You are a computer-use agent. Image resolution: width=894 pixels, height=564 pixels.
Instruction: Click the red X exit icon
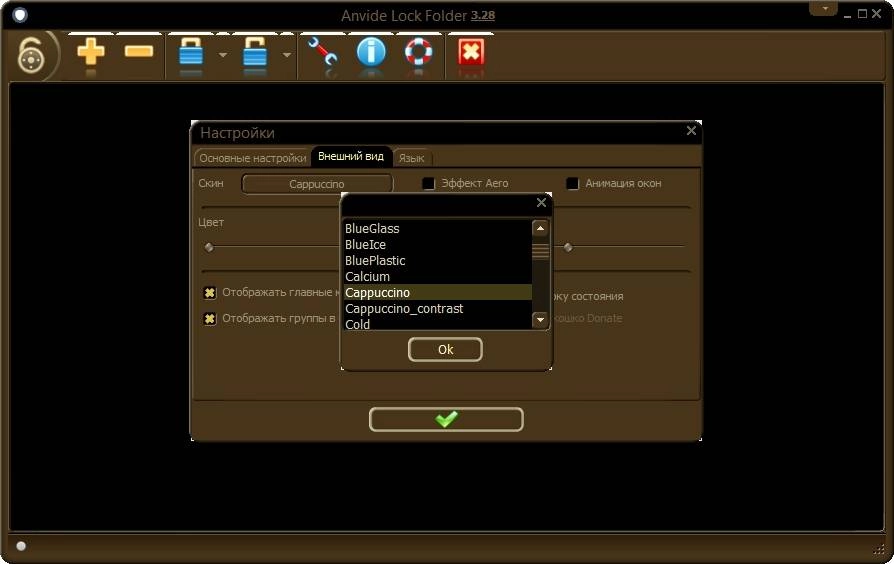[472, 52]
